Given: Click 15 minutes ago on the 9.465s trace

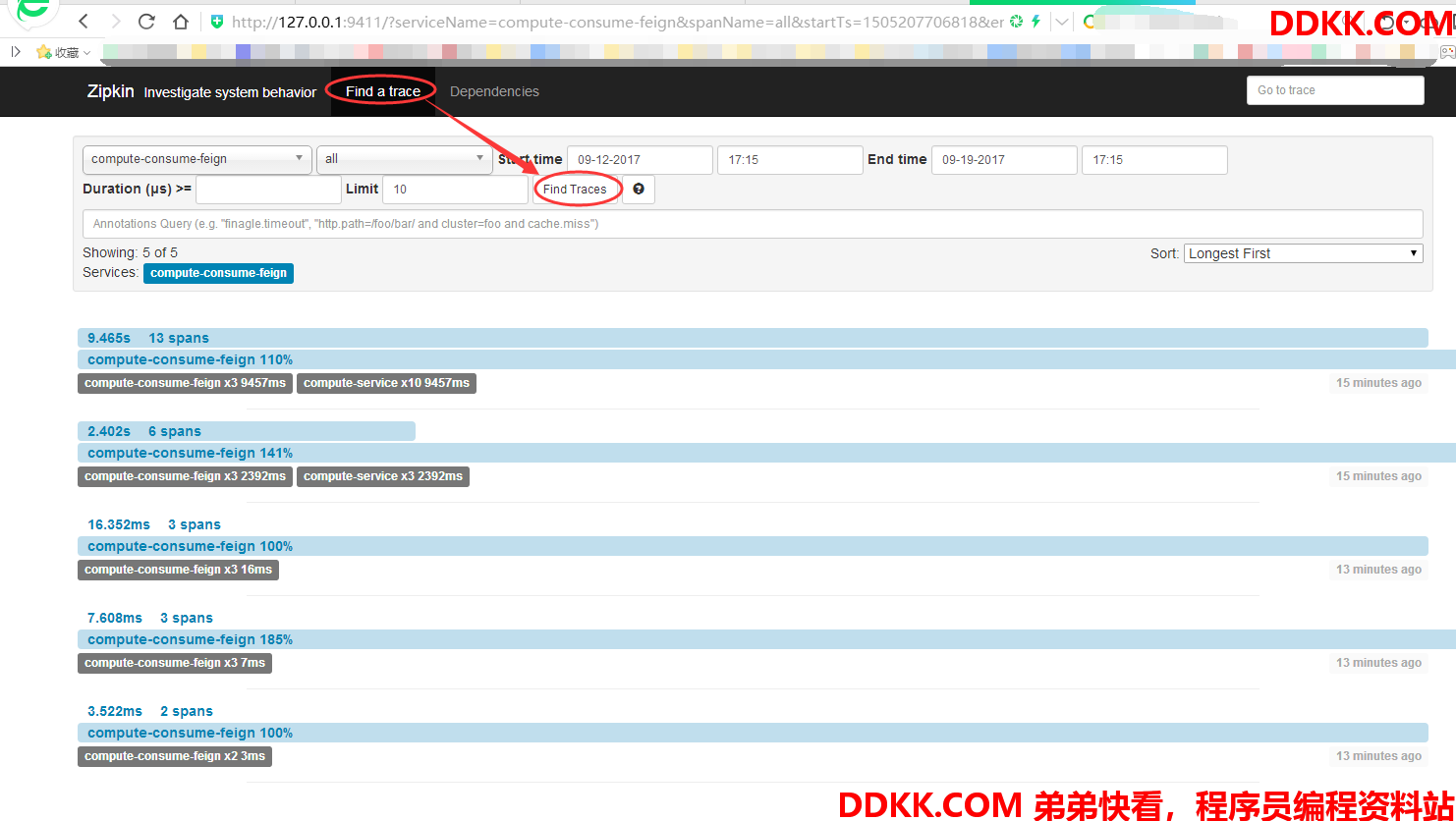Looking at the screenshot, I should click(1378, 383).
